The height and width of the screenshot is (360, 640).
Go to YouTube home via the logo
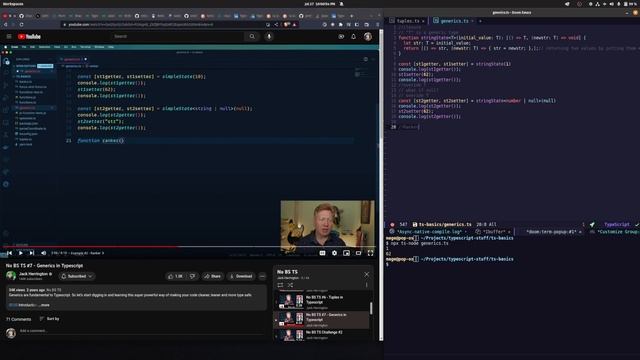click(x=29, y=36)
